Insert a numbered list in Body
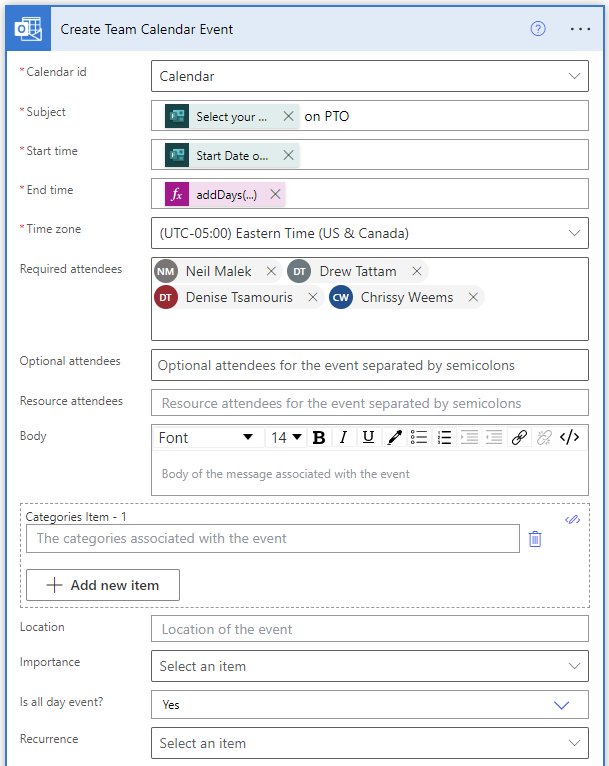 444,437
